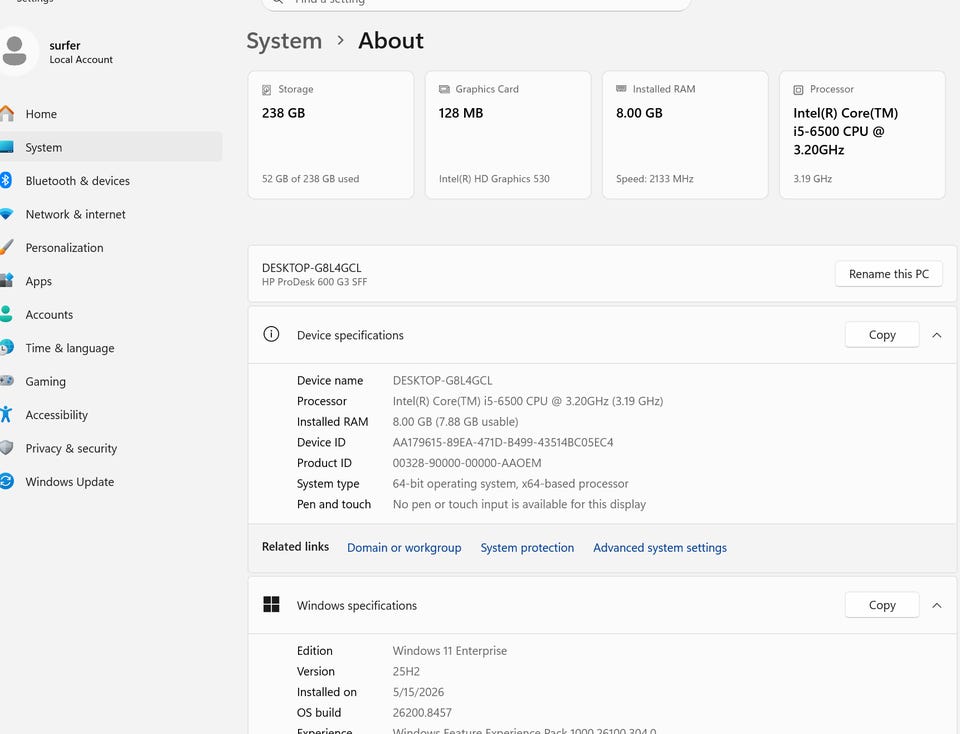Viewport: 960px width, 734px height.
Task: Click the Speed: 2133 MHz text
Action: point(654,179)
